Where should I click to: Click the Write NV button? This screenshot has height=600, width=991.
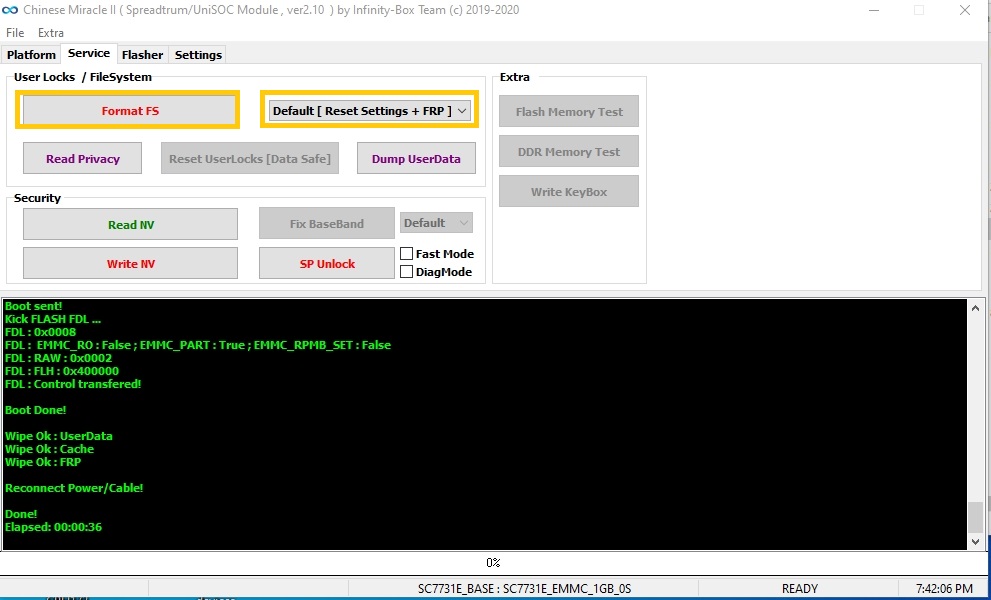tap(130, 264)
